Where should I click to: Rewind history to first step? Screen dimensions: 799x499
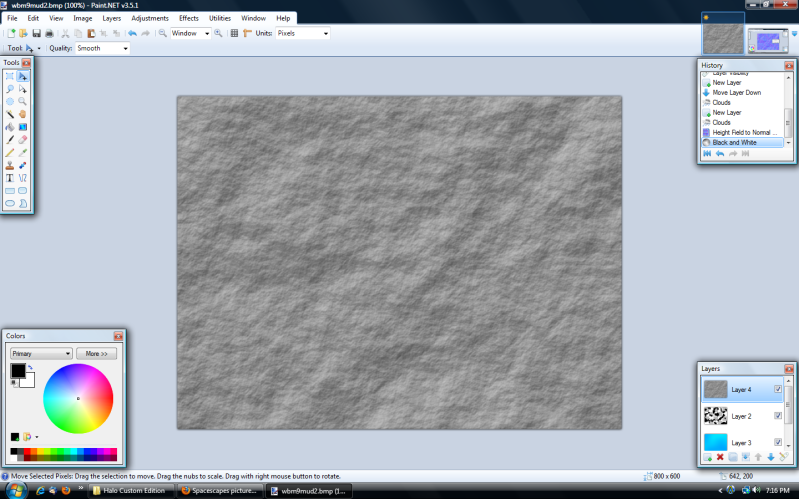707,153
